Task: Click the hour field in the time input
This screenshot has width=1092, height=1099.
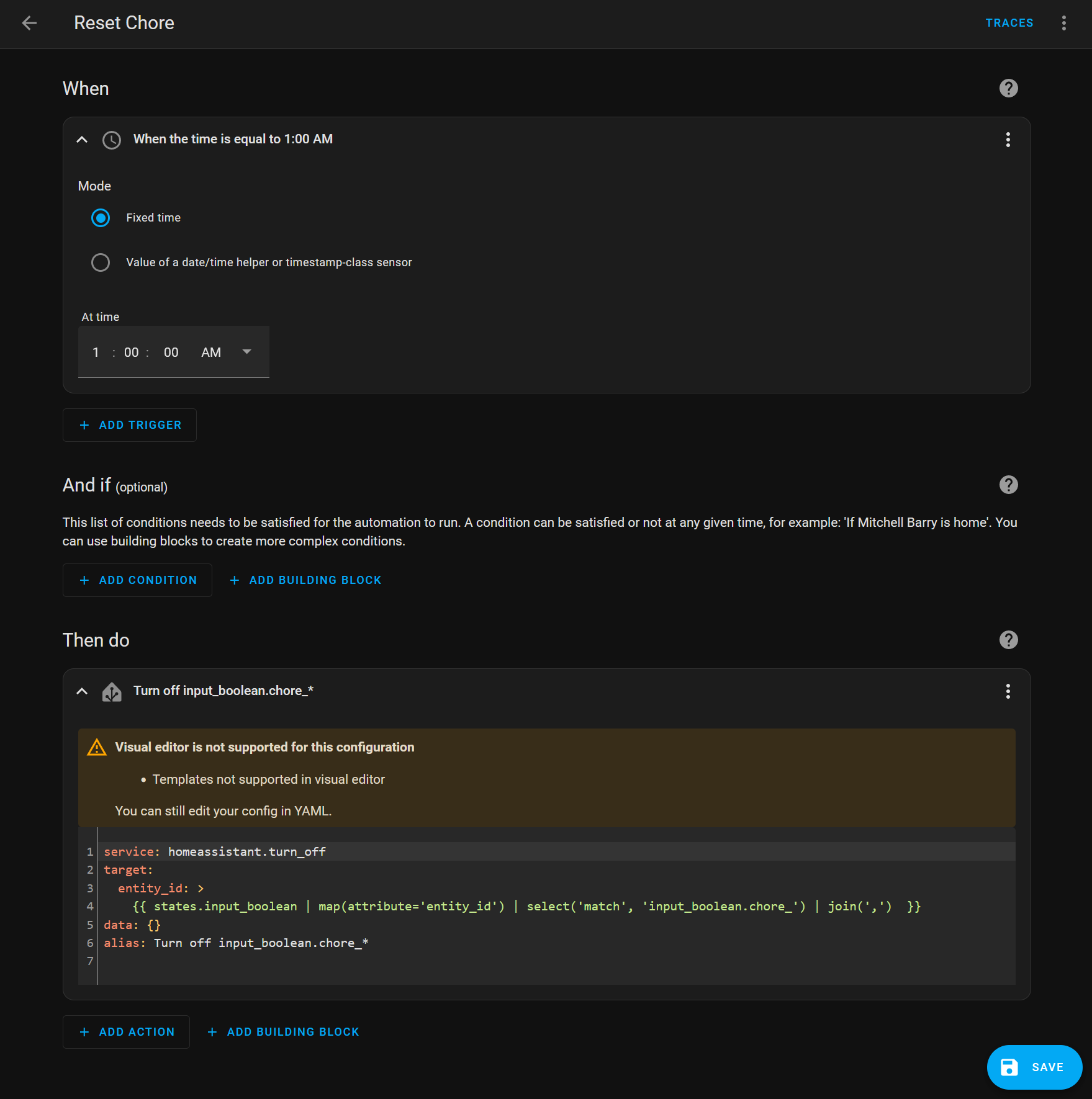Action: (96, 351)
